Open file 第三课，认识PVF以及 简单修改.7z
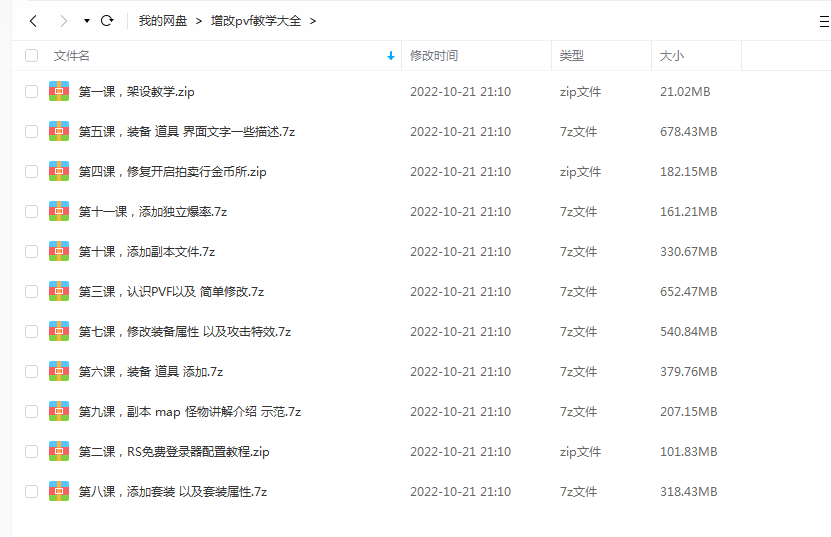Viewport: 831px width, 537px height. (x=171, y=291)
